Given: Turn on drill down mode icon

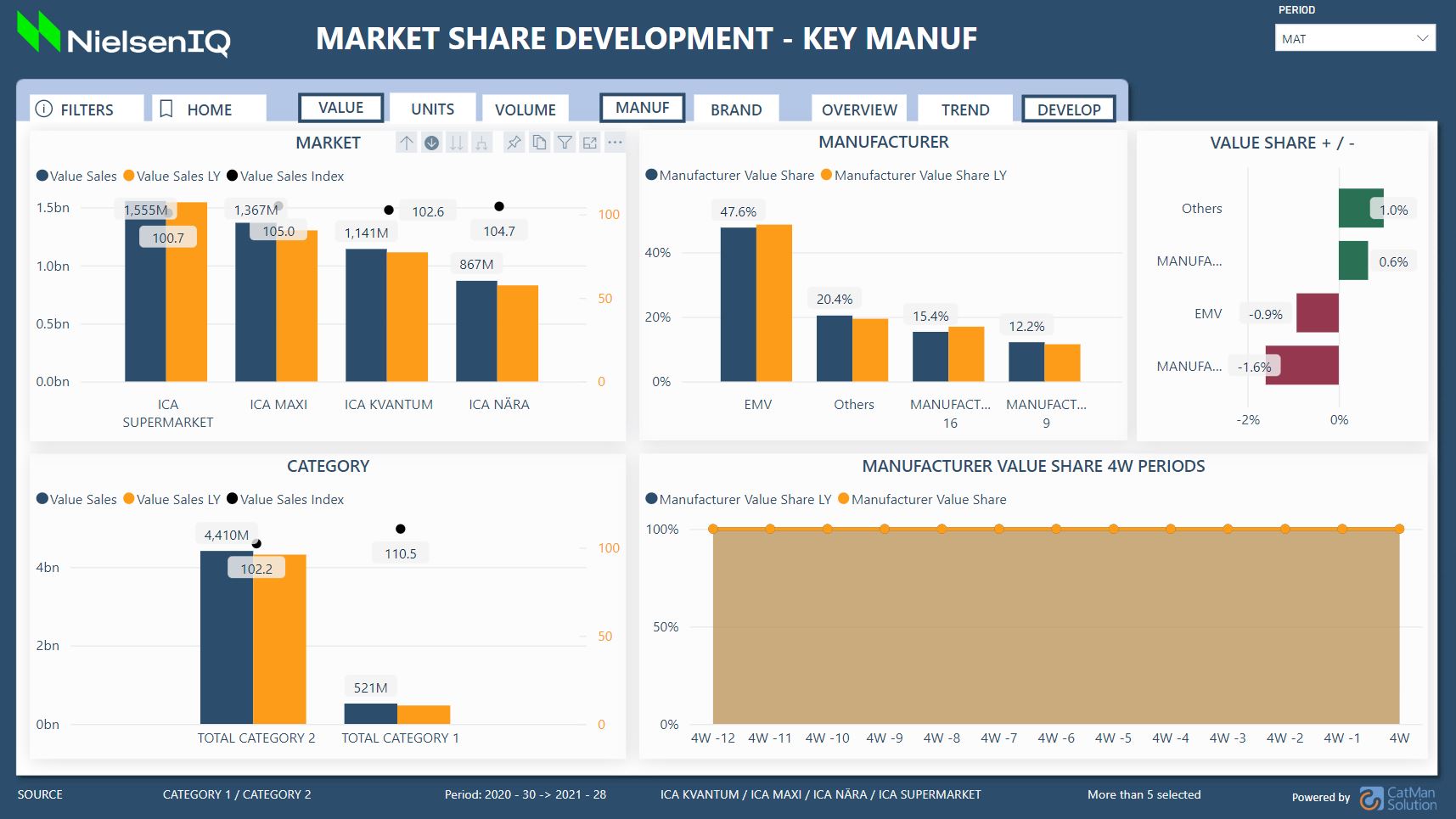Looking at the screenshot, I should (x=431, y=143).
